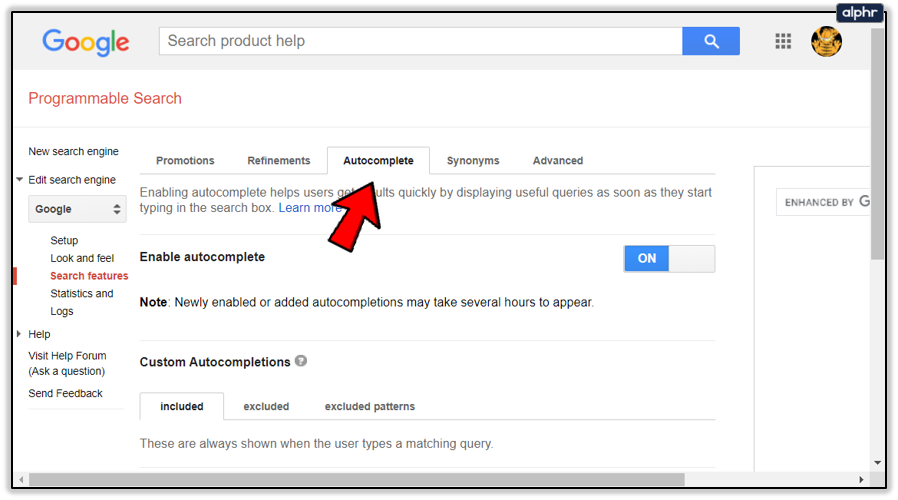Click the Learn more link
The height and width of the screenshot is (500, 898).
pos(310,208)
